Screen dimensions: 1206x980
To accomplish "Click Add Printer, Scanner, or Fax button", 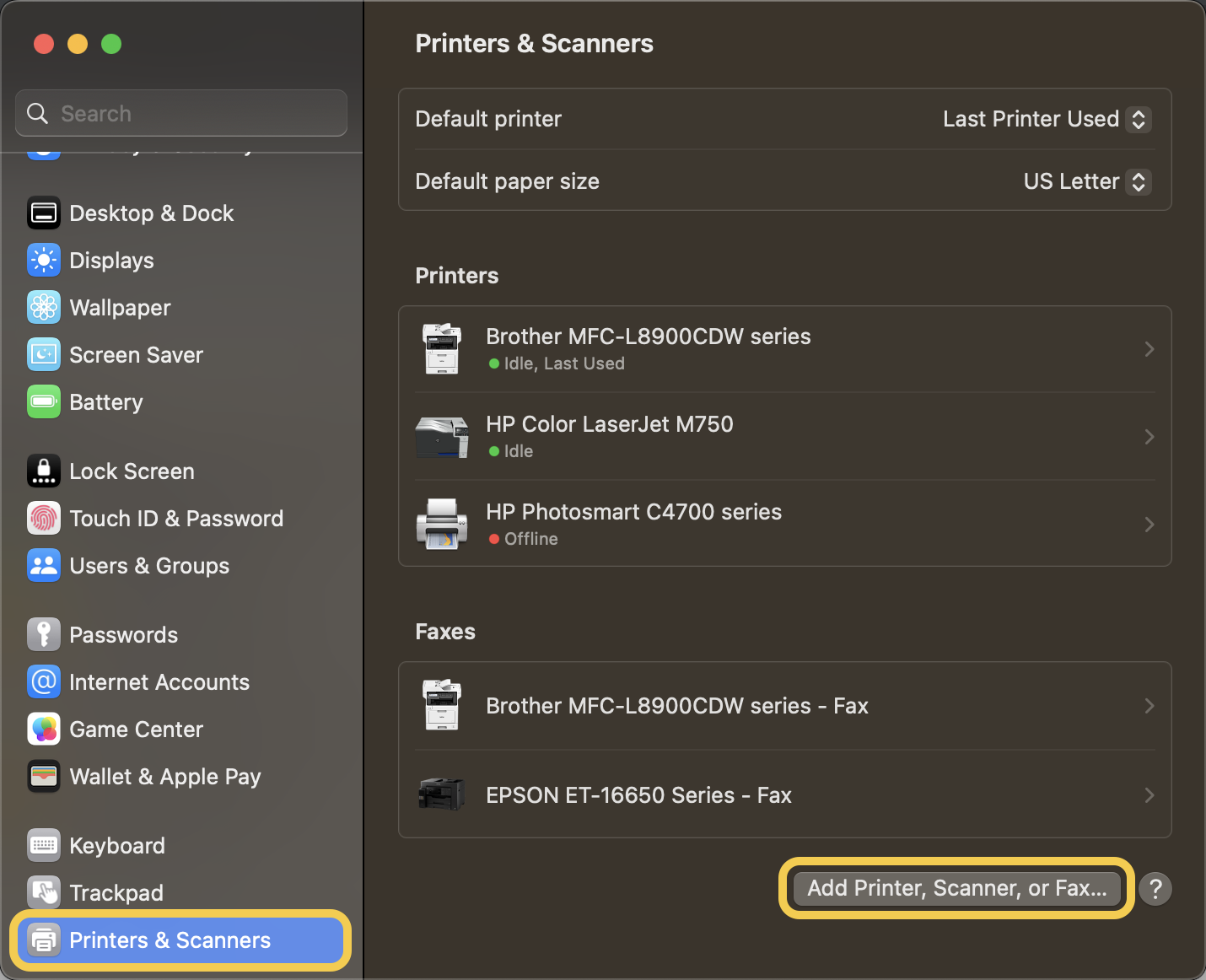I will tap(957, 888).
